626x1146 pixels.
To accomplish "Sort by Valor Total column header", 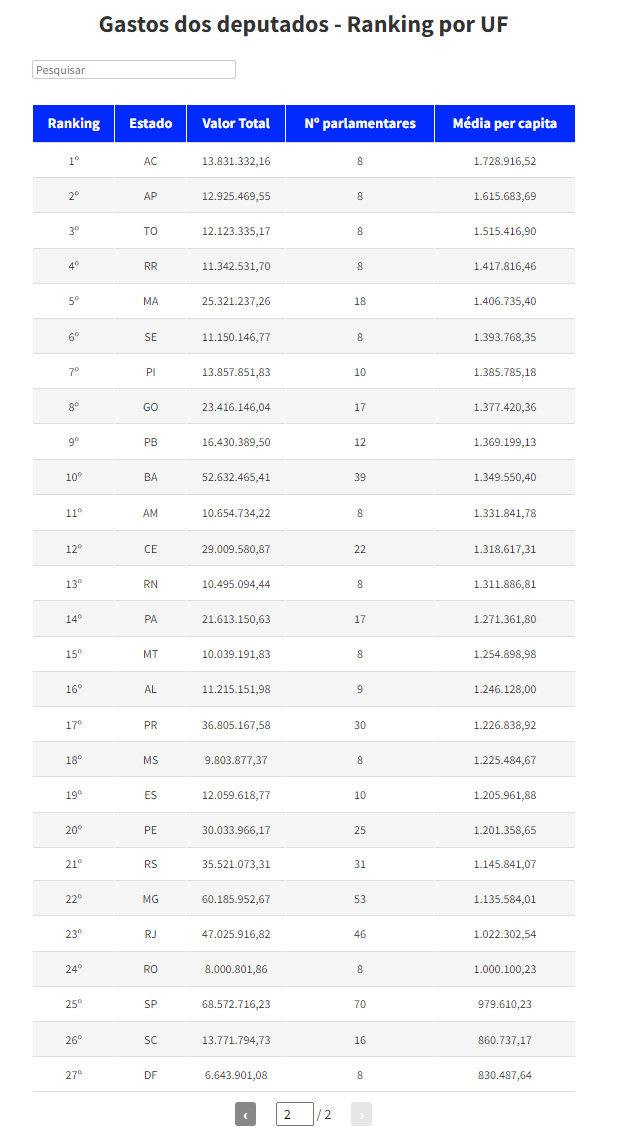I will [x=236, y=124].
